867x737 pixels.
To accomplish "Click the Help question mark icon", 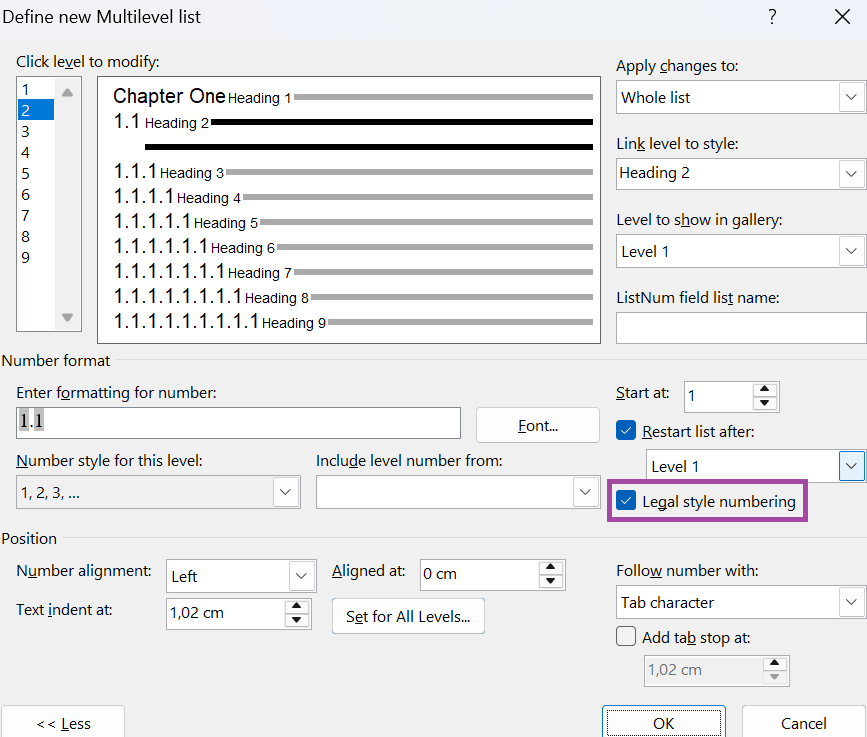I will 772,17.
